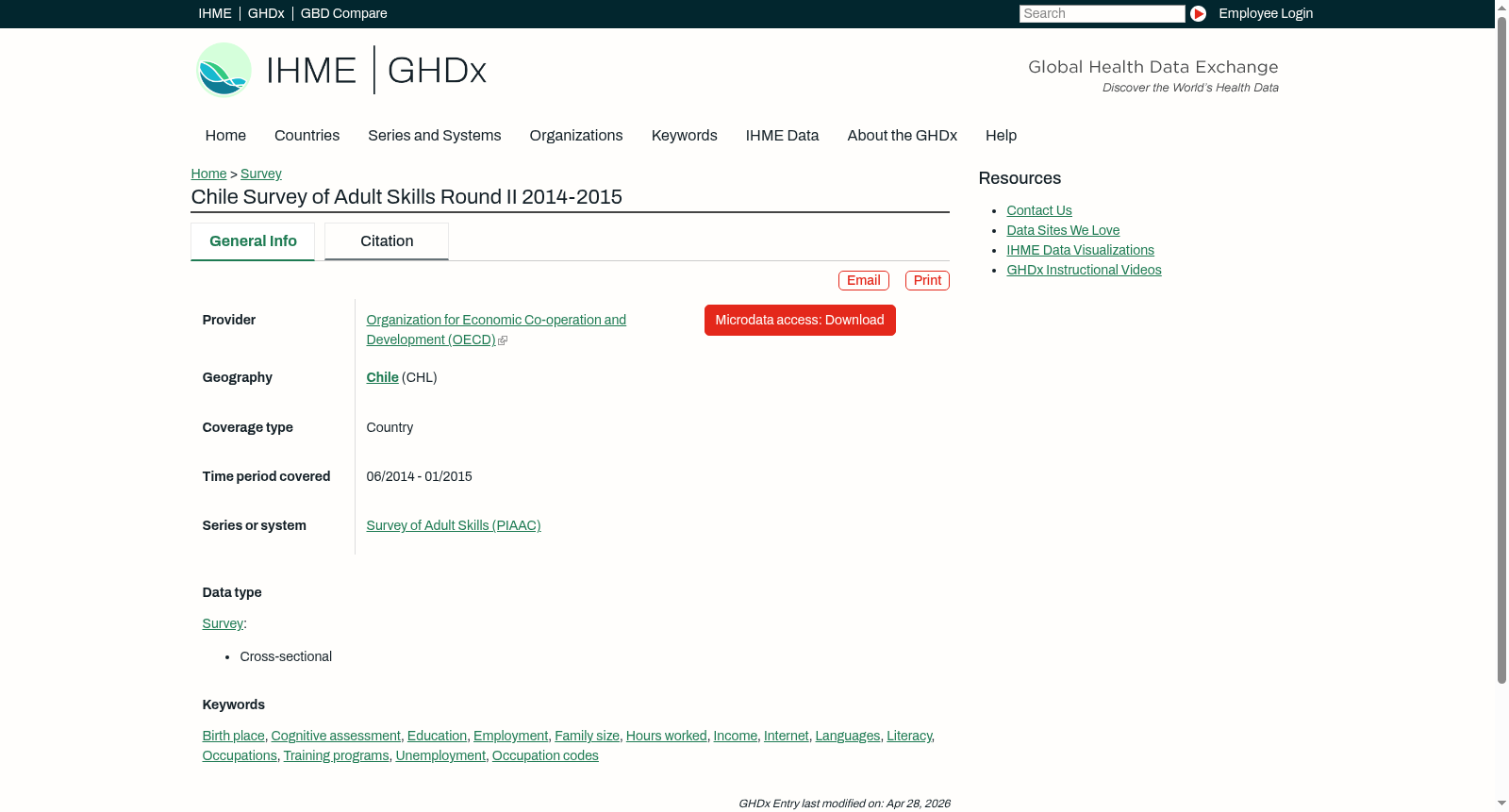Open the IHME Data menu
1509x812 pixels.
pos(782,136)
